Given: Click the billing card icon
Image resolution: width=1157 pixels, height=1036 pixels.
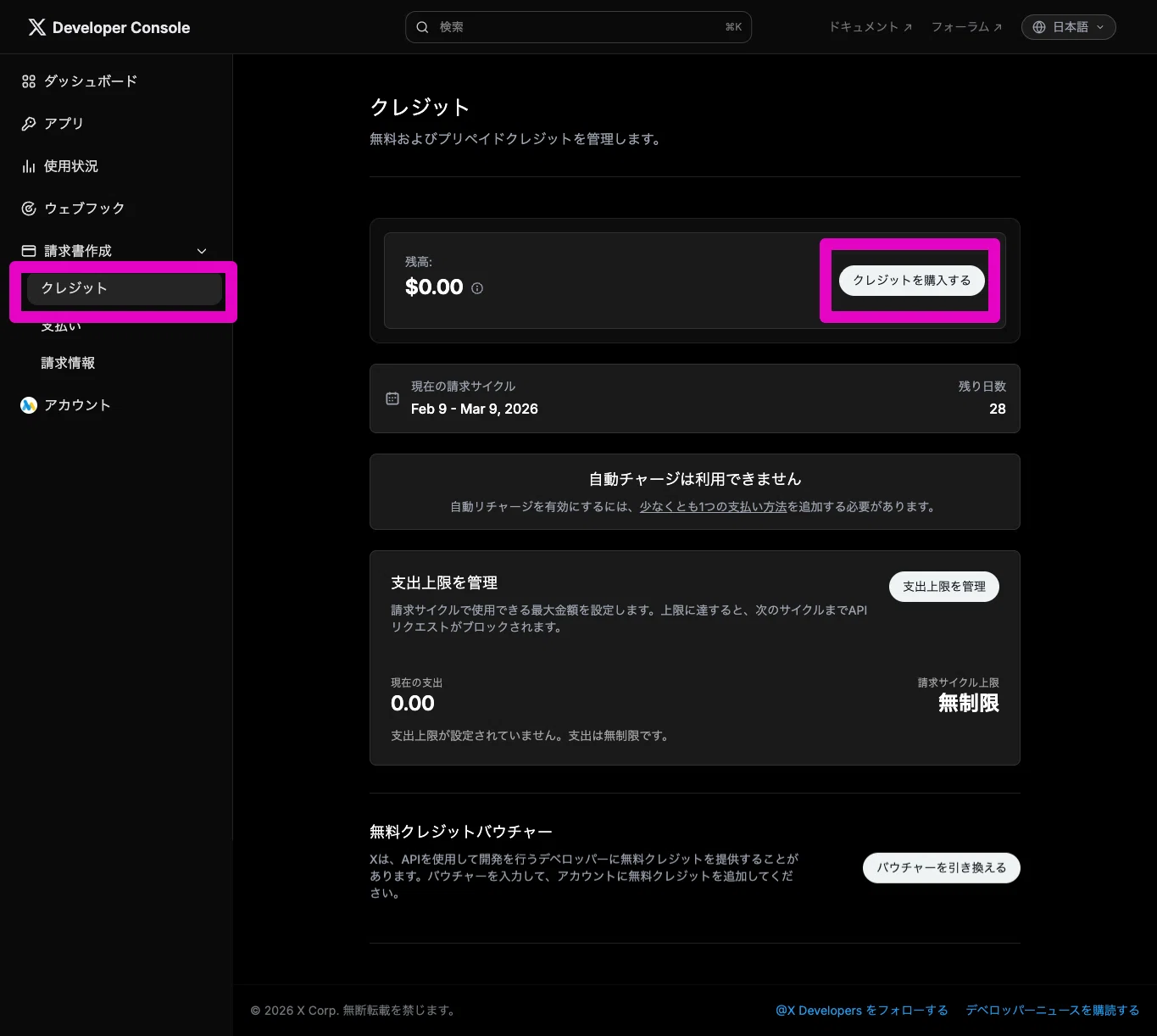Looking at the screenshot, I should [29, 251].
